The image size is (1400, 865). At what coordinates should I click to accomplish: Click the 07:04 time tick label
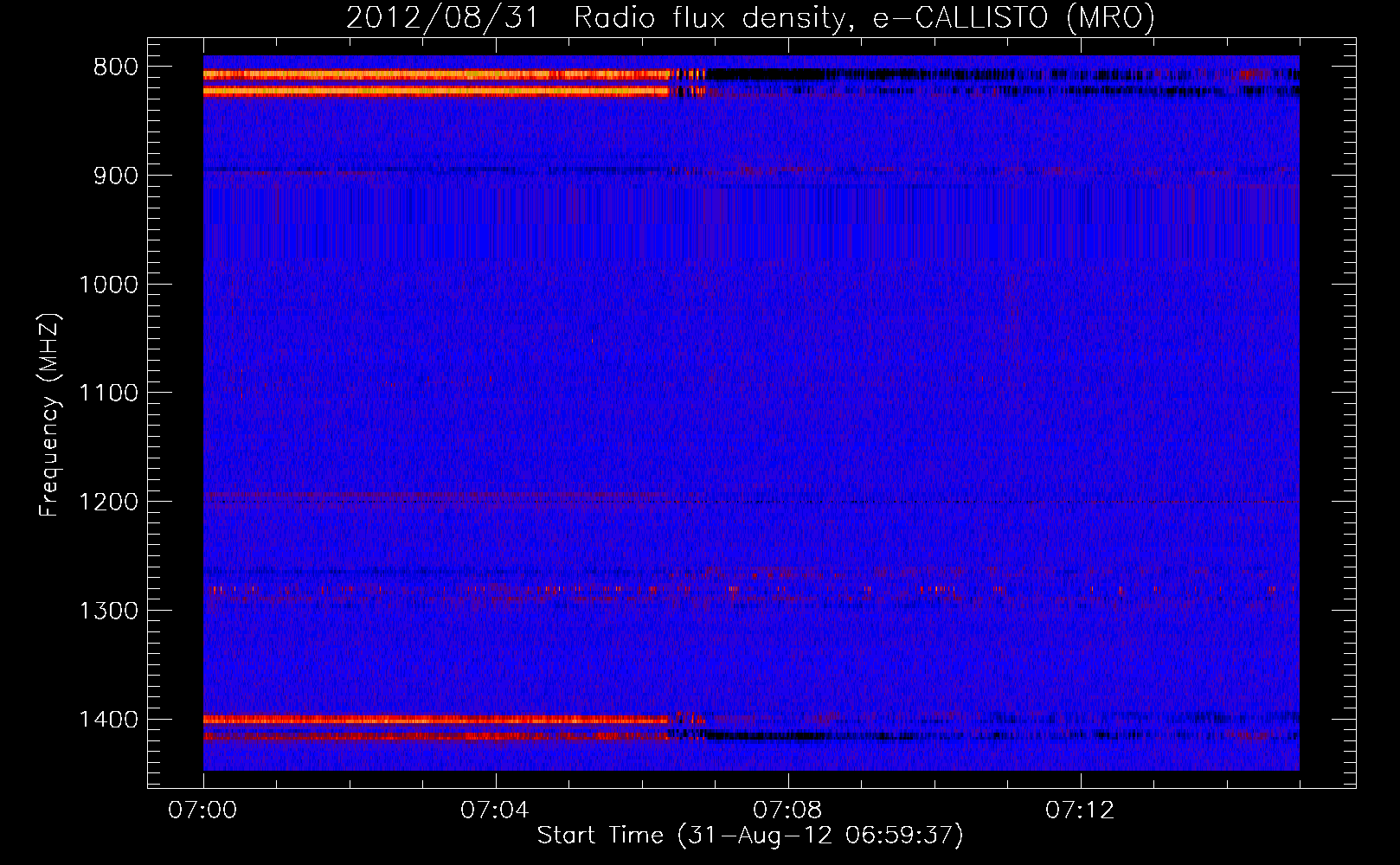[495, 811]
